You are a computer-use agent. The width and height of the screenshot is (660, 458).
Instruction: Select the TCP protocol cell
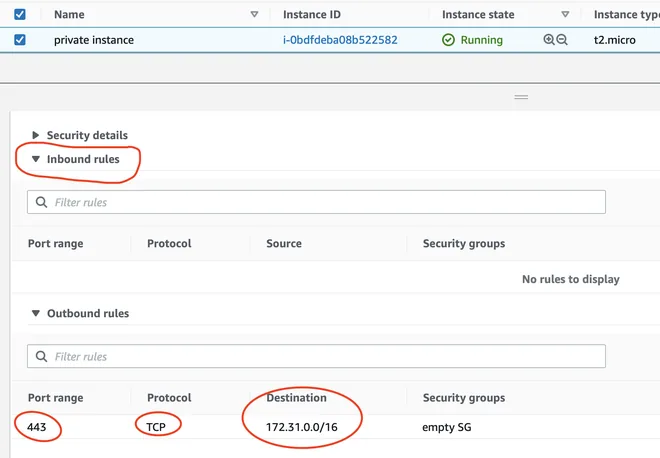pyautogui.click(x=156, y=427)
